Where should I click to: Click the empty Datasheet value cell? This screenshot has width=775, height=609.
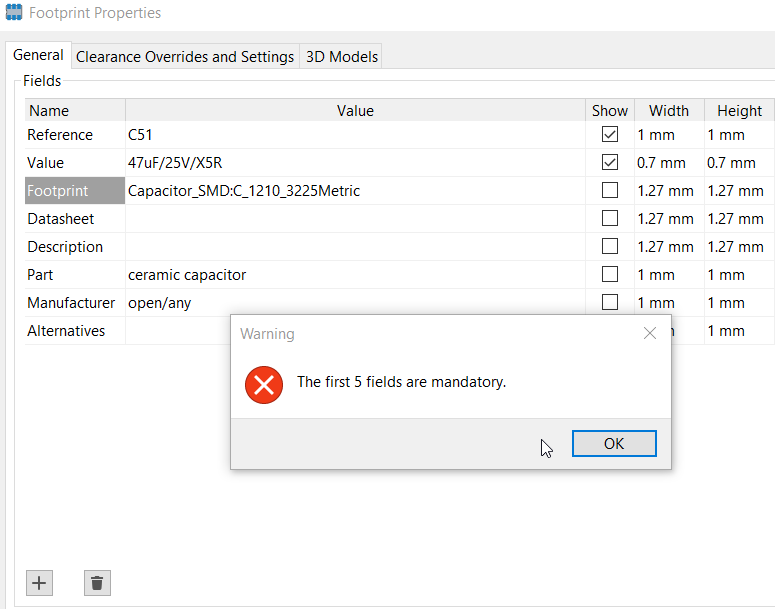(x=355, y=218)
